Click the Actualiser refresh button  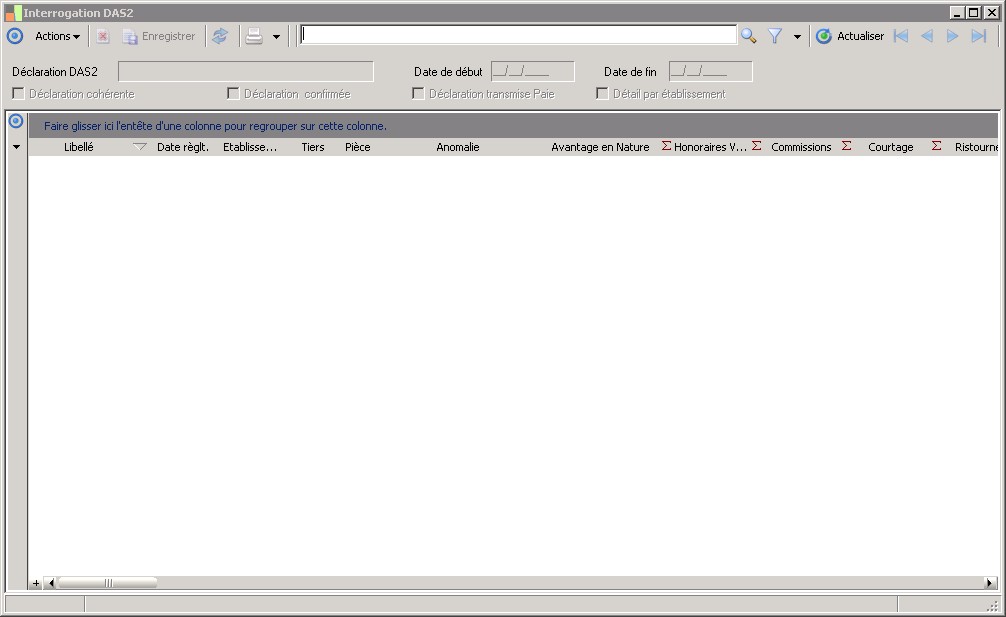tap(850, 37)
